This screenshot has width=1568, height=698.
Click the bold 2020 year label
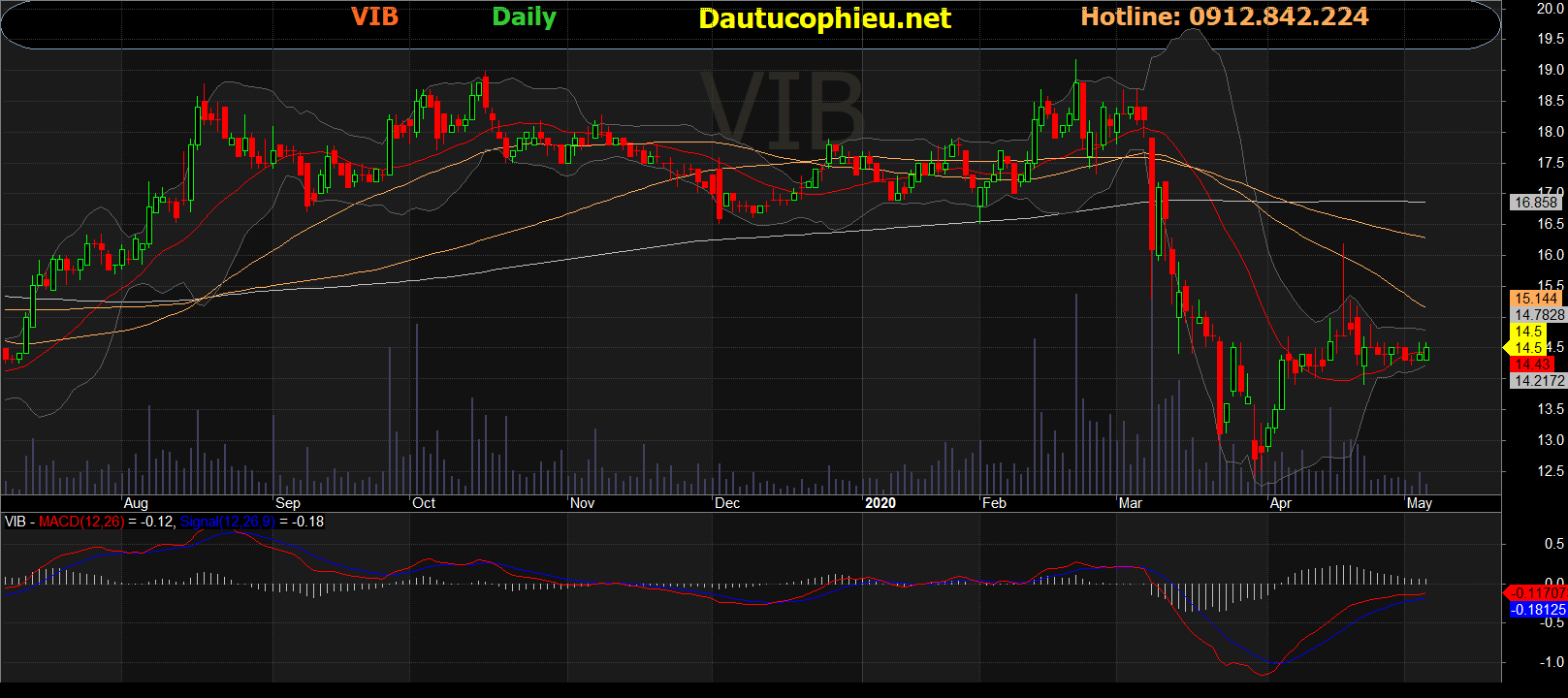(x=880, y=503)
